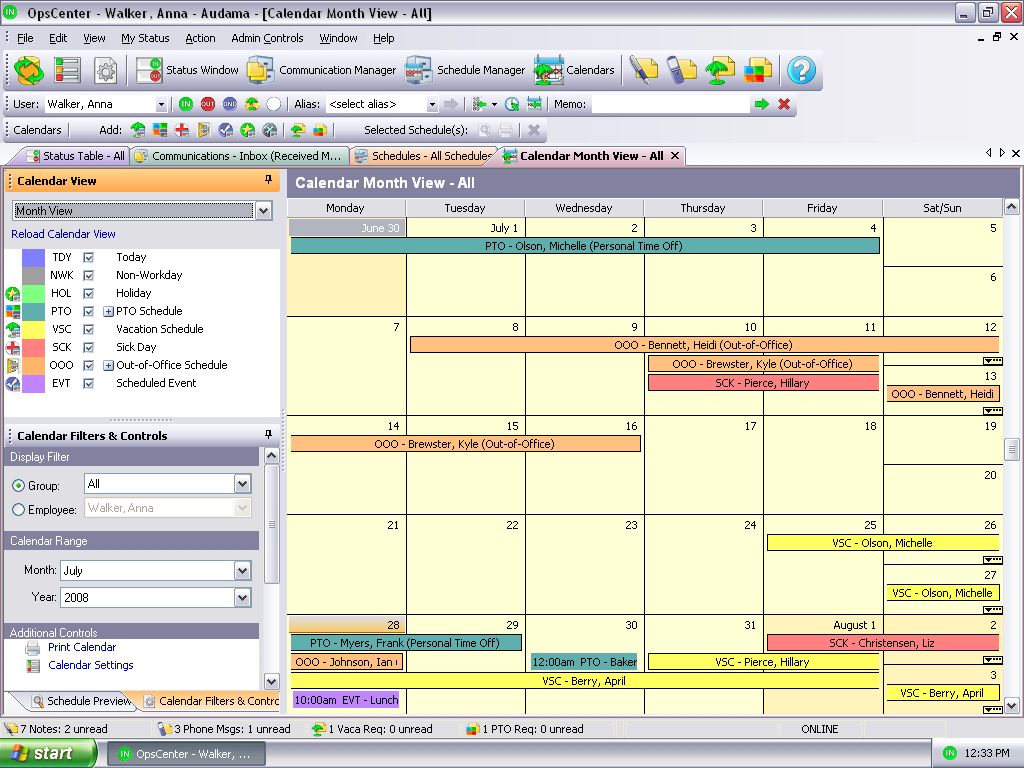Uncheck the Holiday checkbox
This screenshot has height=768, width=1024.
coord(89,293)
